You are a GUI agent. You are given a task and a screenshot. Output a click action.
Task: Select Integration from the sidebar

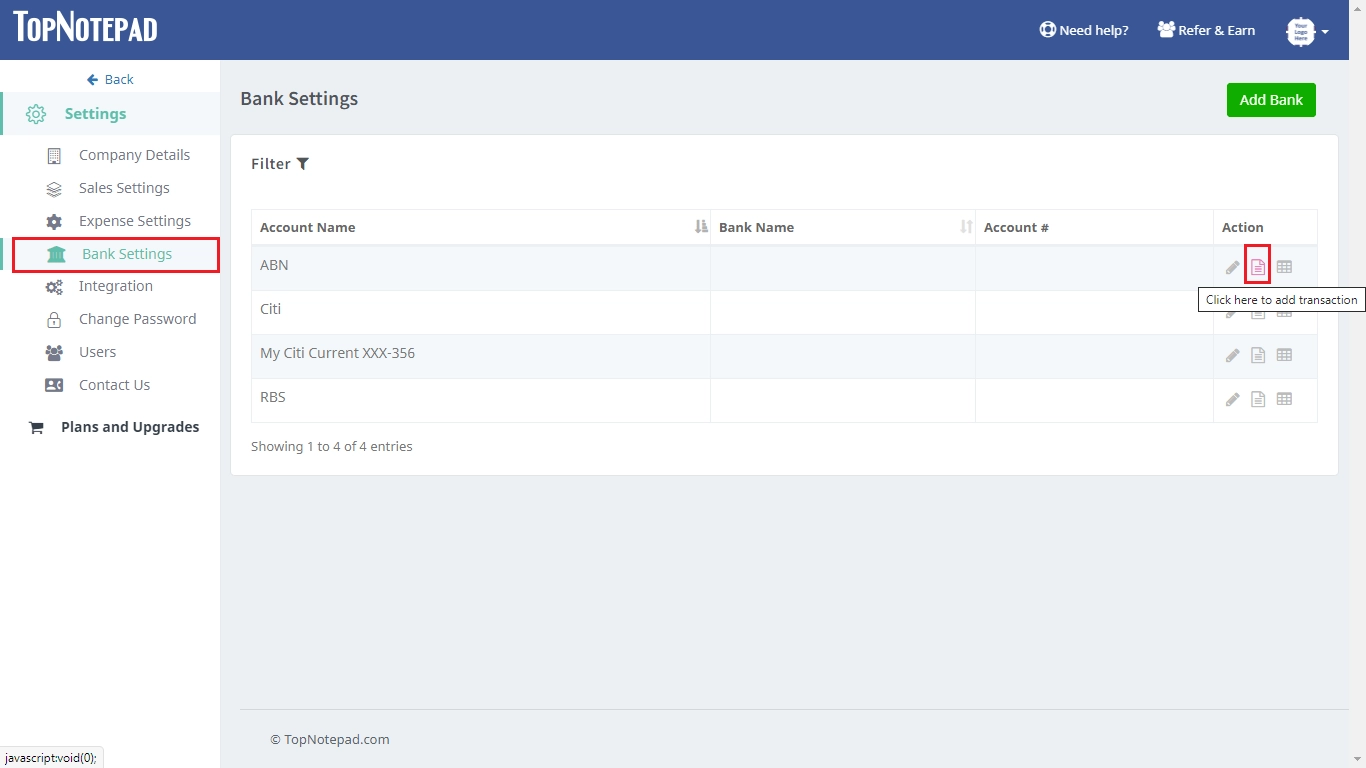115,286
